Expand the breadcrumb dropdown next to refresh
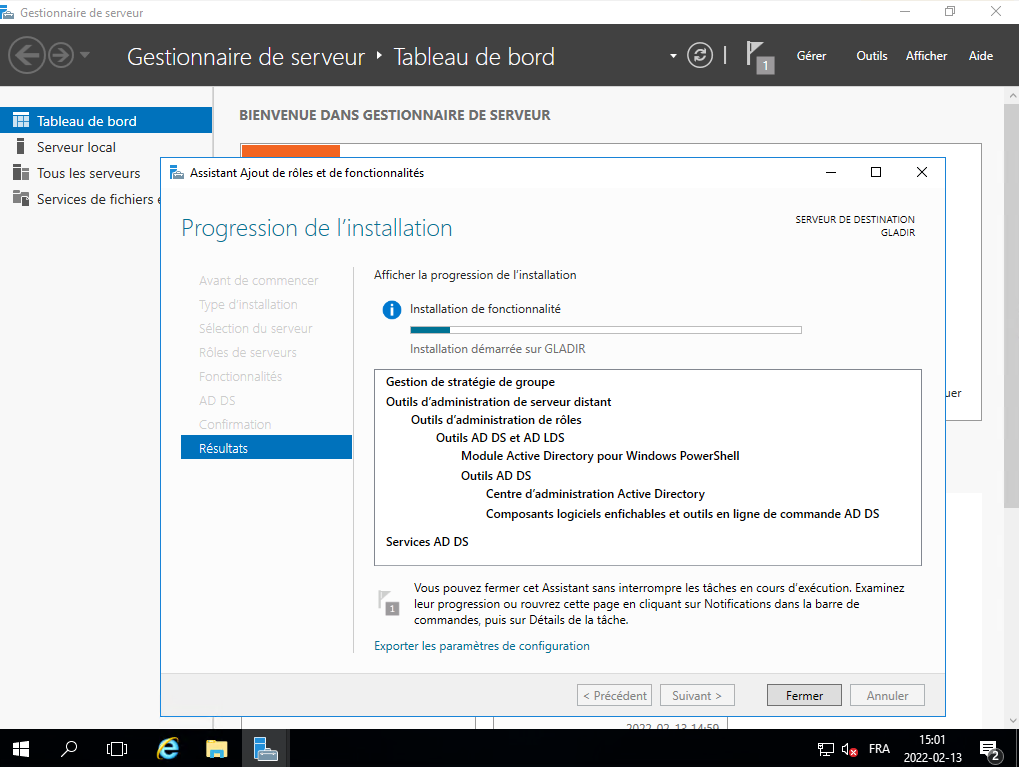Viewport: 1019px width, 767px height. point(673,56)
